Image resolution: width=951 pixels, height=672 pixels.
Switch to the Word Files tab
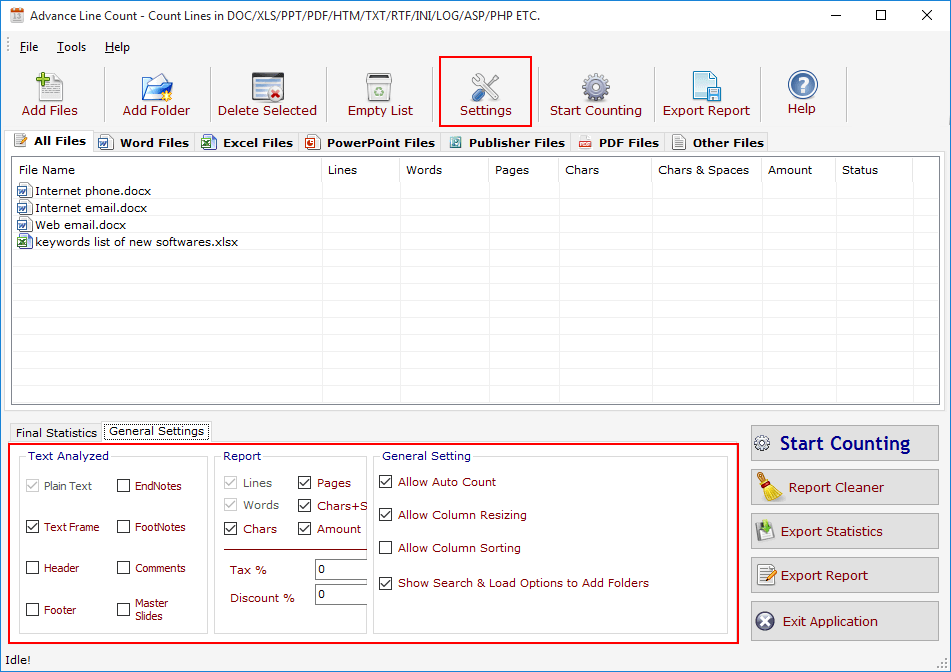[144, 143]
